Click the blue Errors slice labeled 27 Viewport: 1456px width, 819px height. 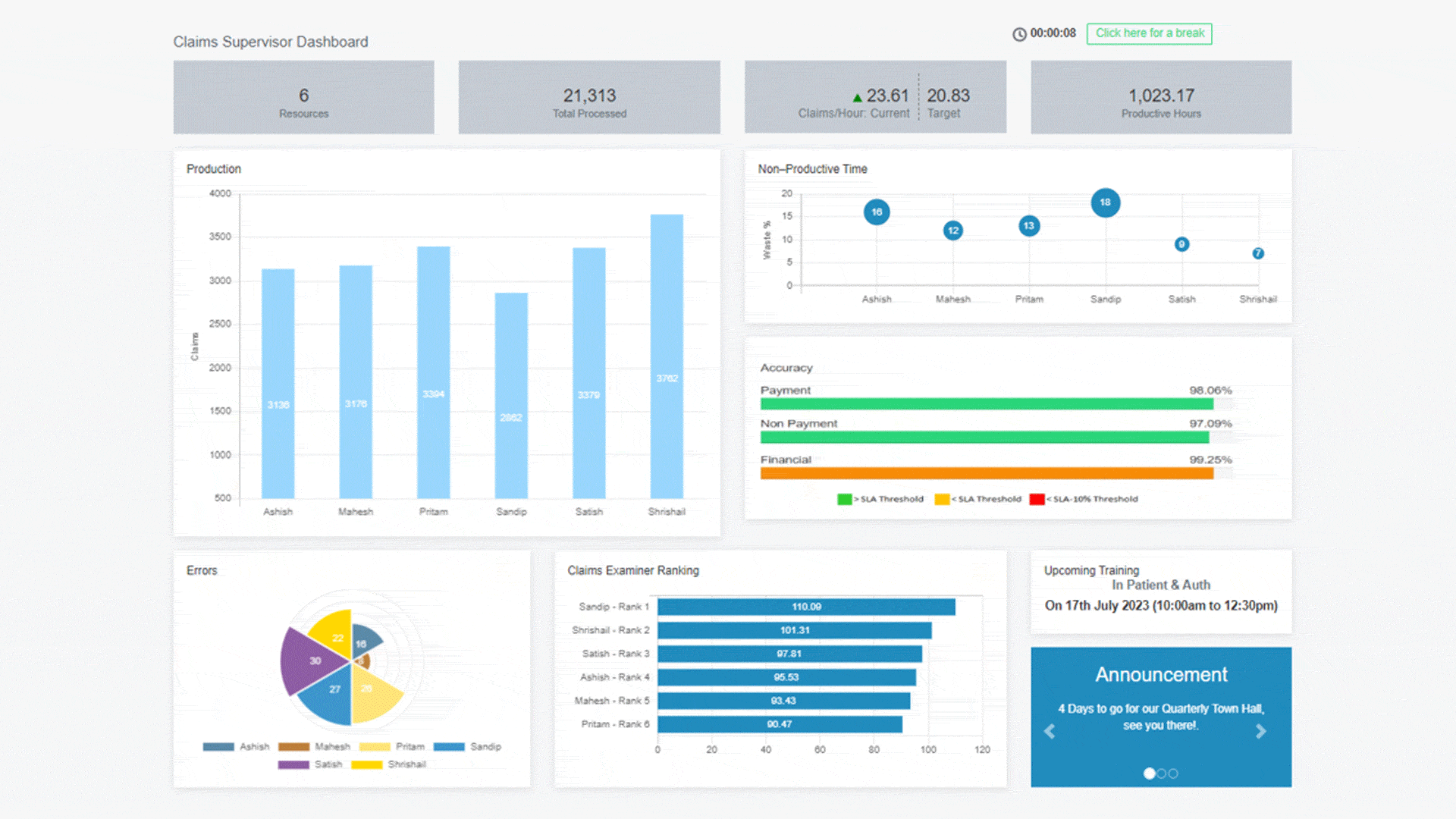(x=331, y=692)
